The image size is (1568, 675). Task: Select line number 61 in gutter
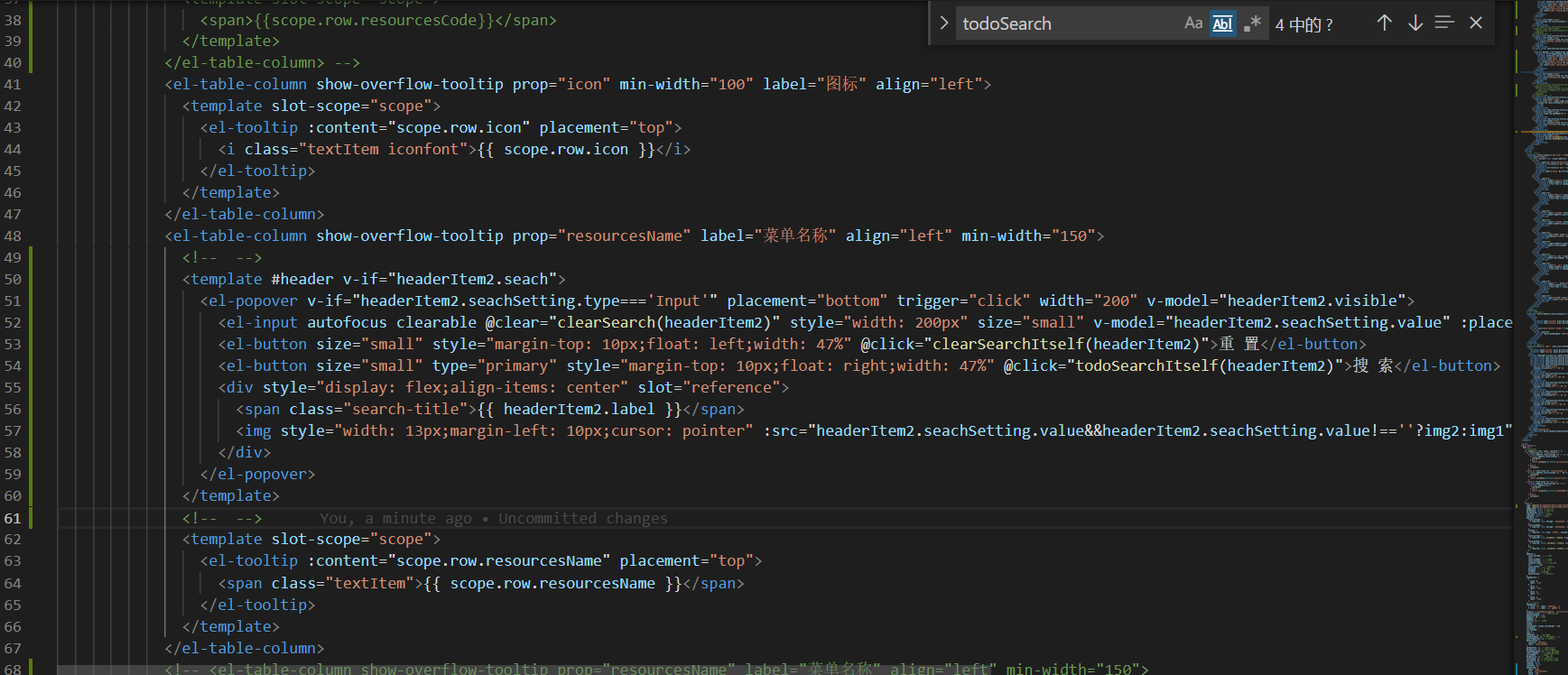[x=13, y=518]
